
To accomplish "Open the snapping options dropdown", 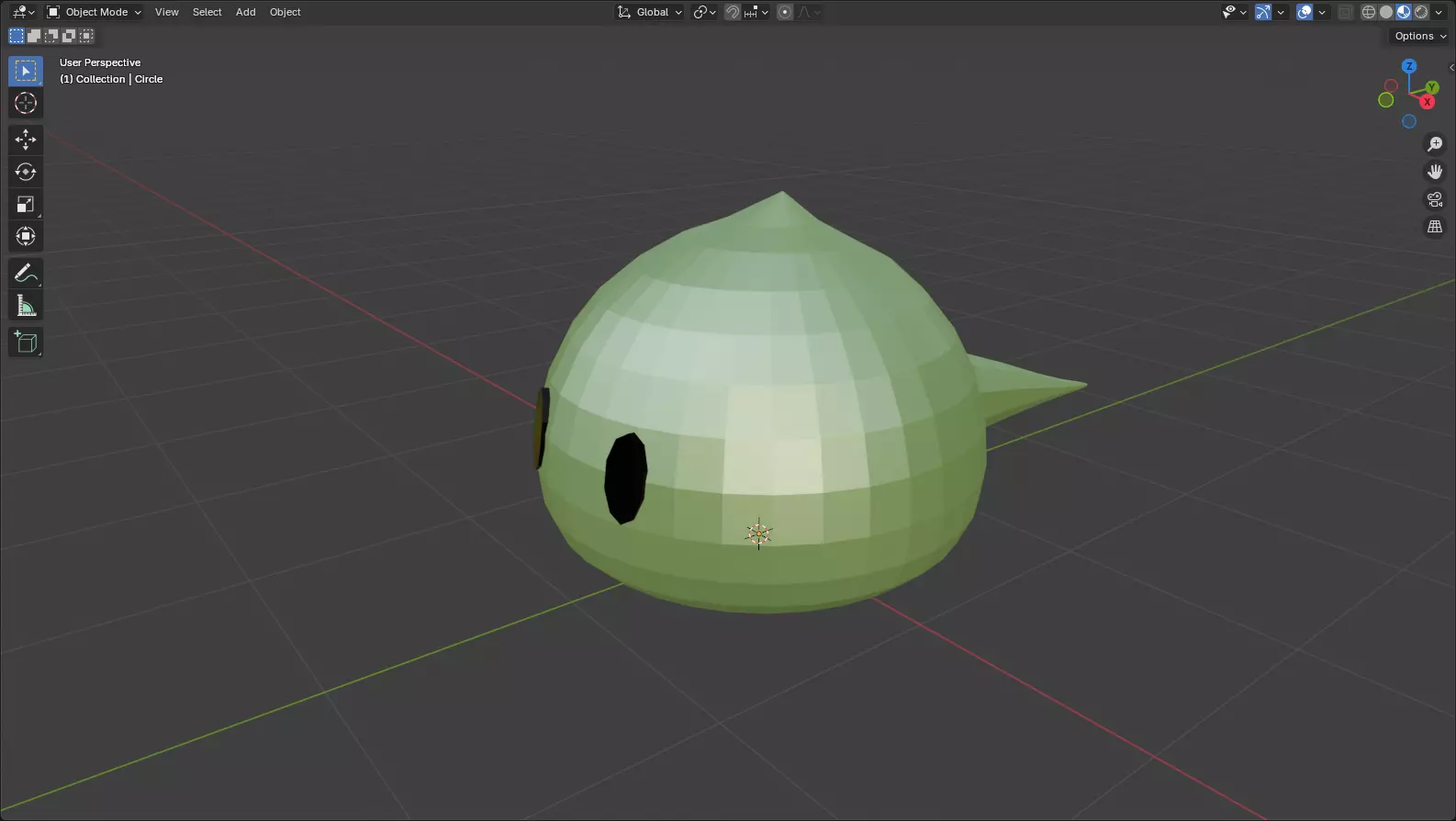I will pos(757,12).
